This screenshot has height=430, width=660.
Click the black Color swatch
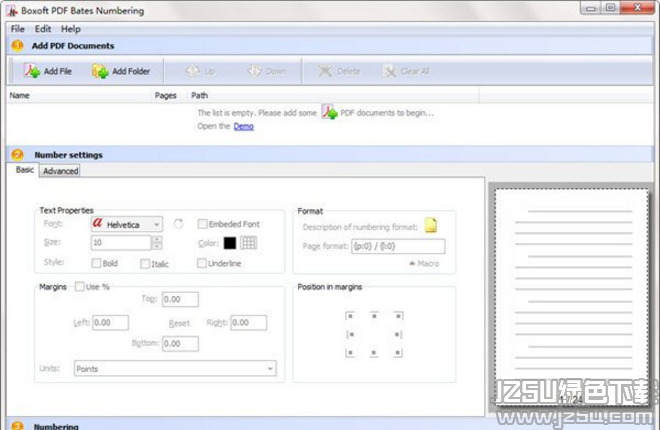coord(230,243)
